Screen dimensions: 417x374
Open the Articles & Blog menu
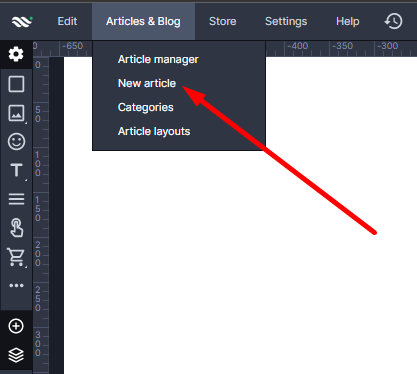coord(143,21)
